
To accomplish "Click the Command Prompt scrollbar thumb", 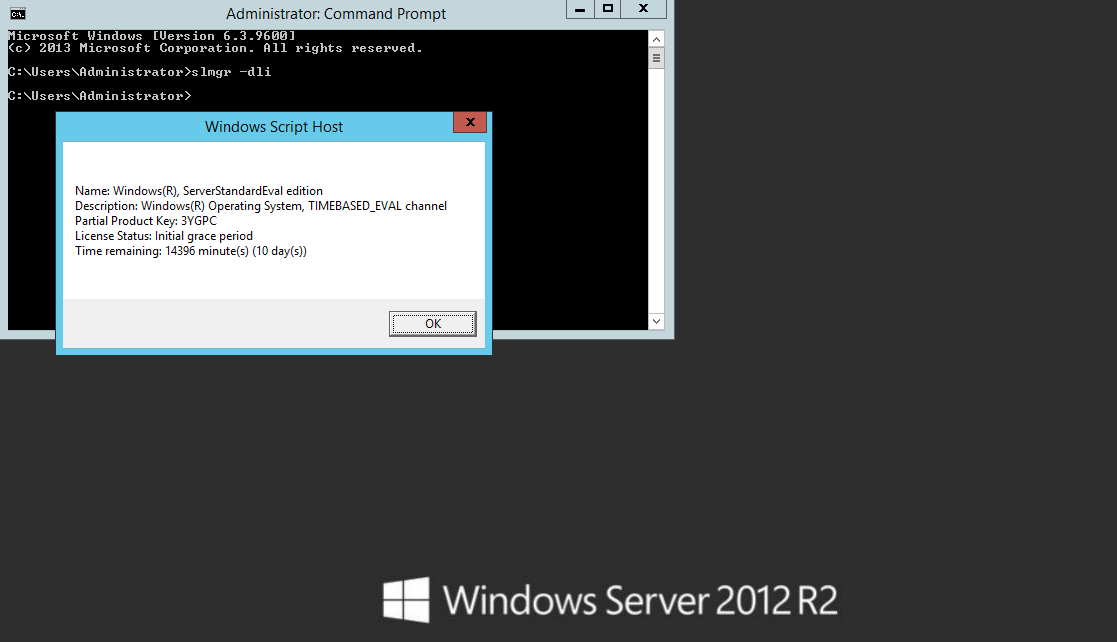I will coord(656,58).
